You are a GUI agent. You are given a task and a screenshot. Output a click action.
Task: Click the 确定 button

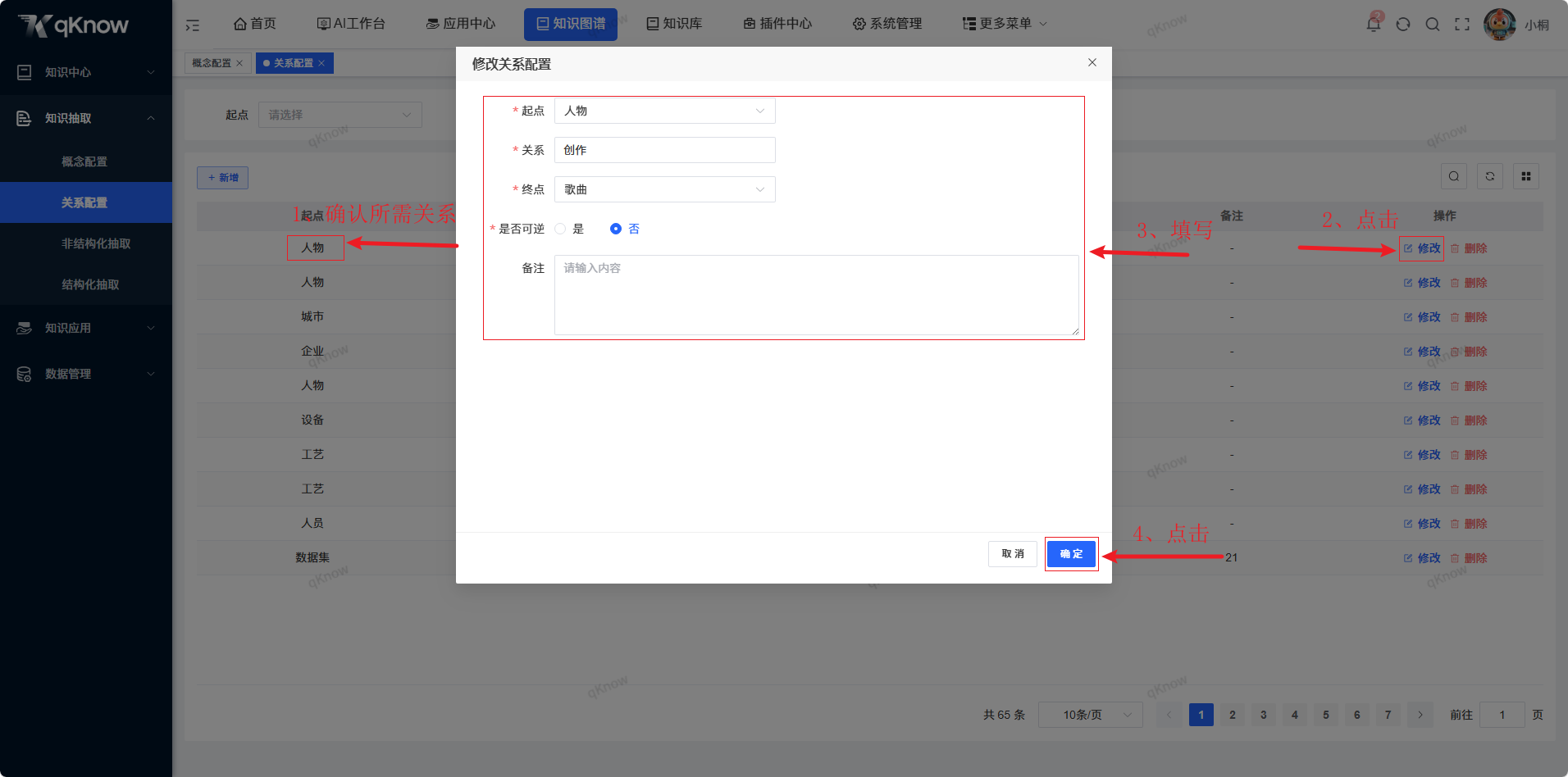tap(1071, 554)
